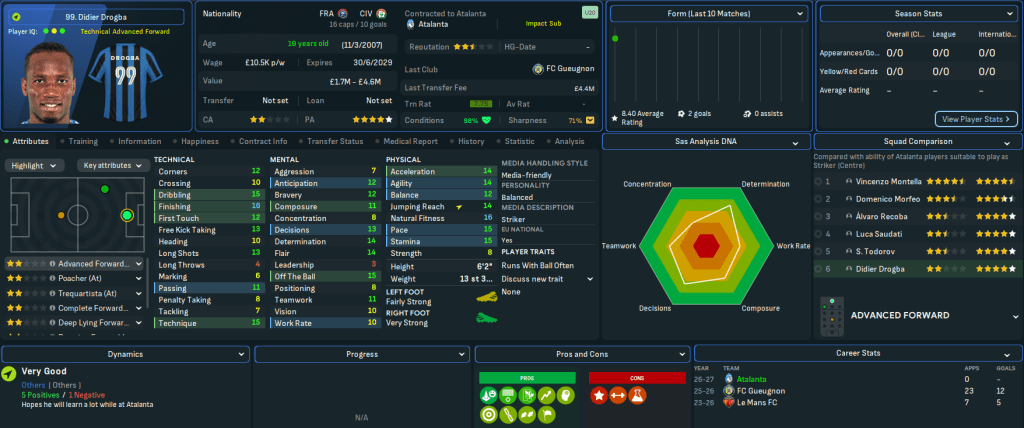Click the green striker position dot on pitch
The width and height of the screenshot is (1024, 428).
tap(126, 214)
